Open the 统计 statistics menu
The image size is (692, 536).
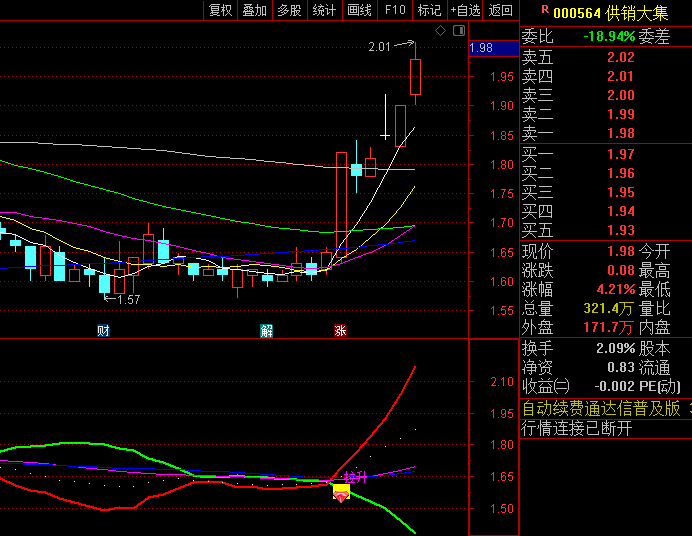tap(324, 10)
